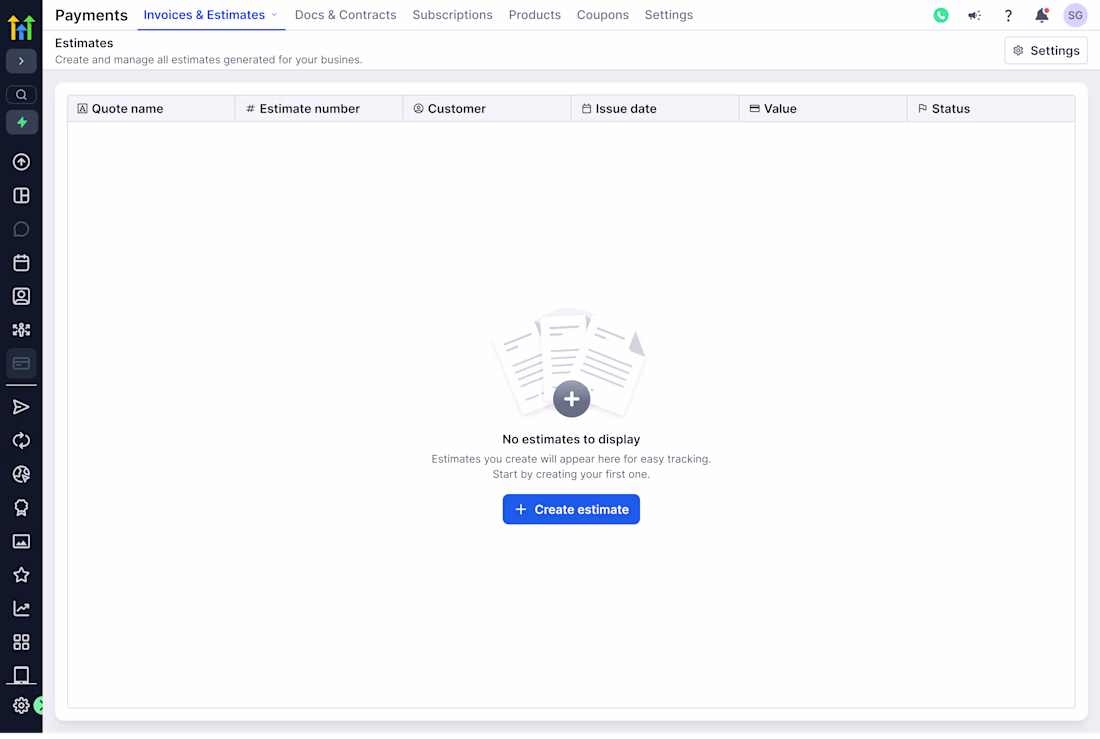The height and width of the screenshot is (739, 1100).
Task: Open the contacts icon in sidebar
Action: pyautogui.click(x=21, y=298)
